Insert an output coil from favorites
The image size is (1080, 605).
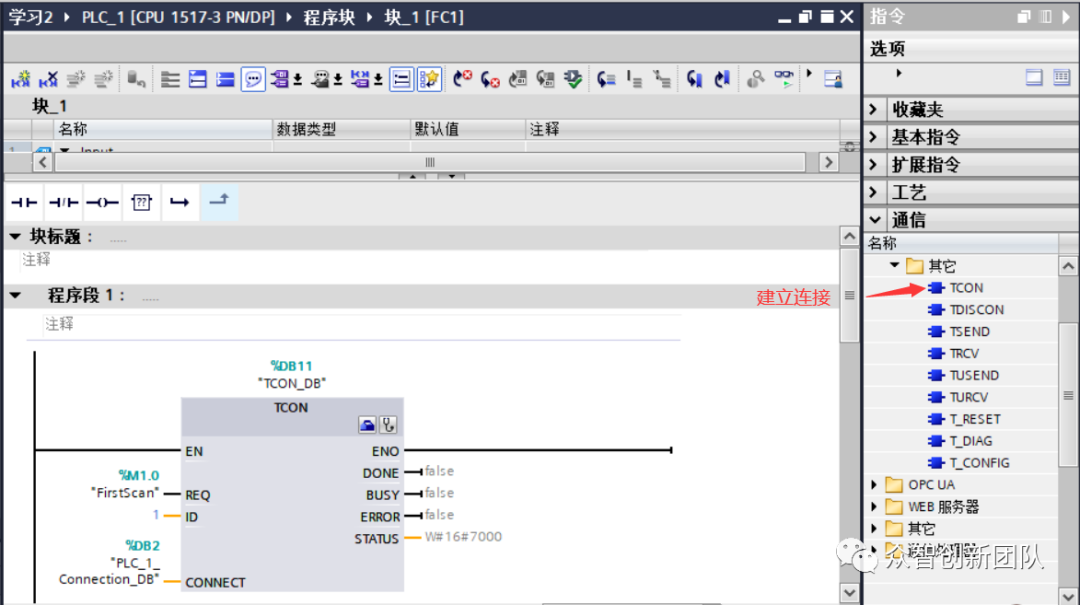[103, 202]
